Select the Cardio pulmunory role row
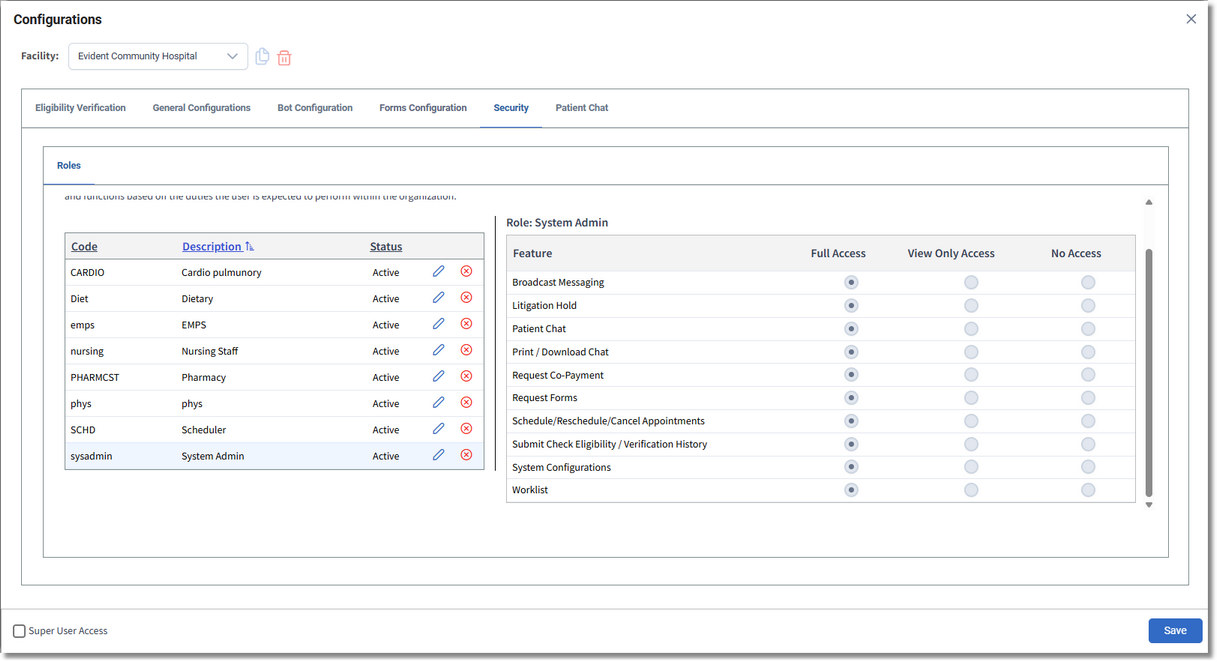This screenshot has height=662, width=1217. (274, 272)
